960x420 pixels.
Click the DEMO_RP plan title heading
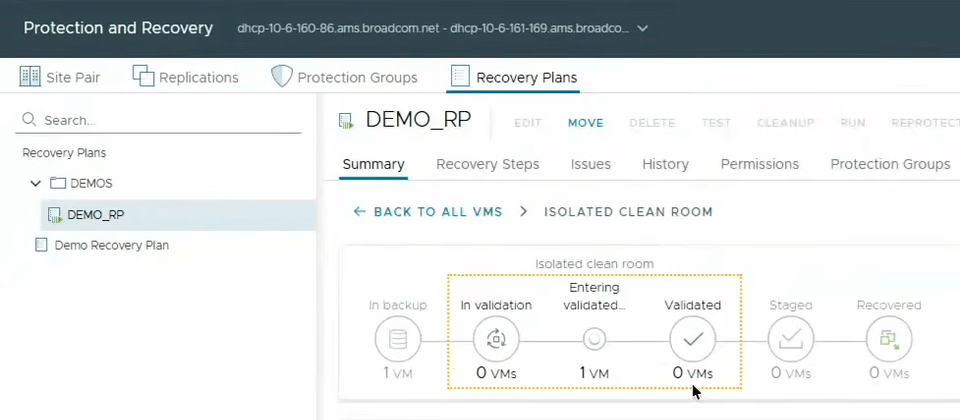pyautogui.click(x=418, y=121)
